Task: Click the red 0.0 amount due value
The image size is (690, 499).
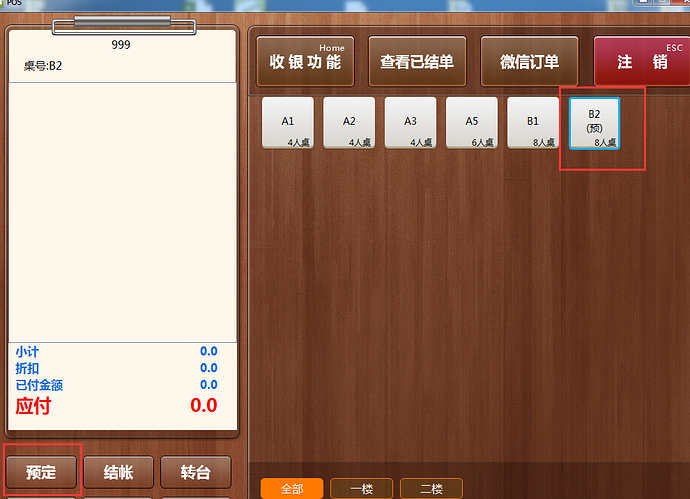Action: (x=204, y=405)
